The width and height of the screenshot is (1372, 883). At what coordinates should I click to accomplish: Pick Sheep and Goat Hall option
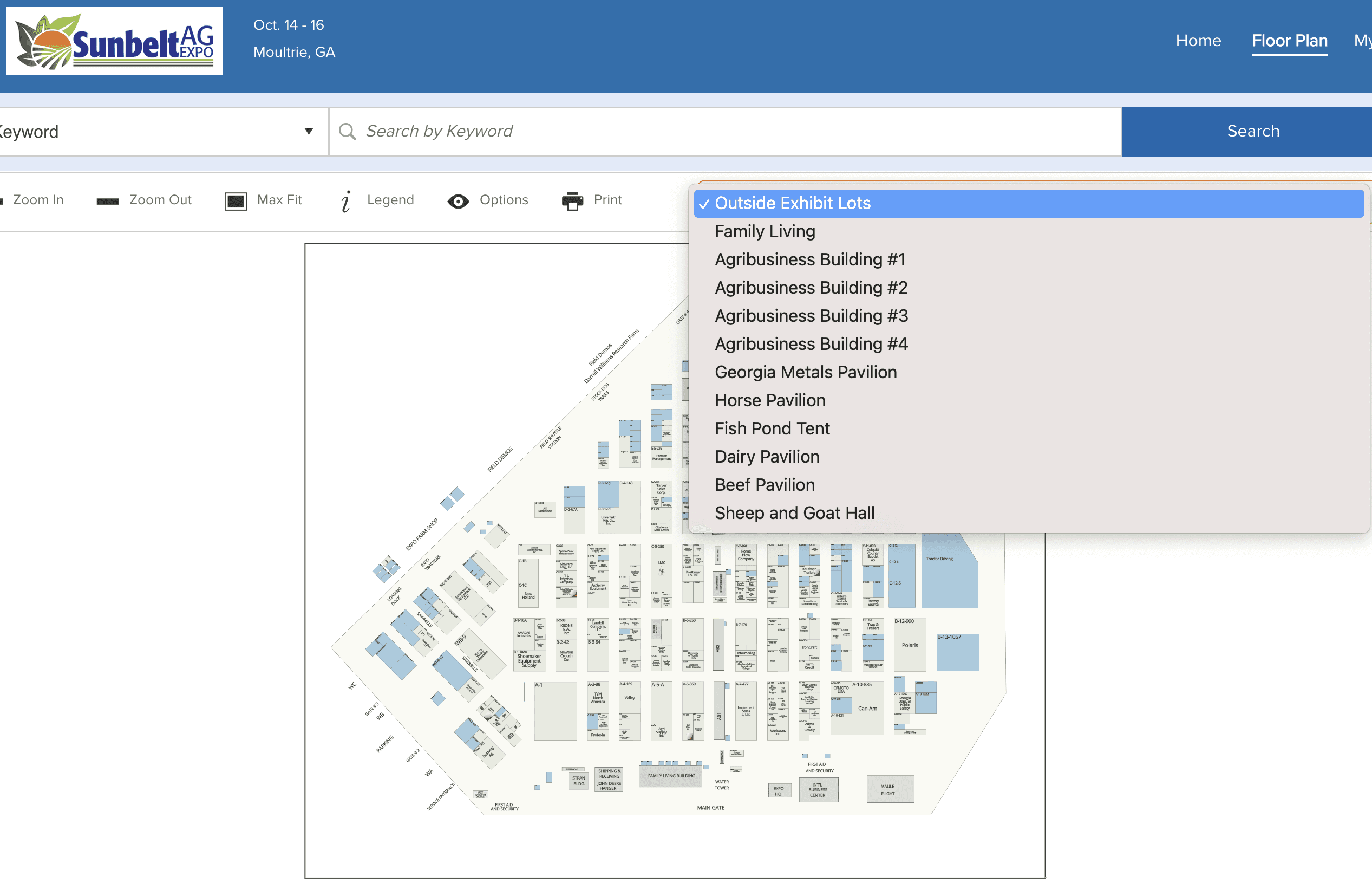coord(794,513)
